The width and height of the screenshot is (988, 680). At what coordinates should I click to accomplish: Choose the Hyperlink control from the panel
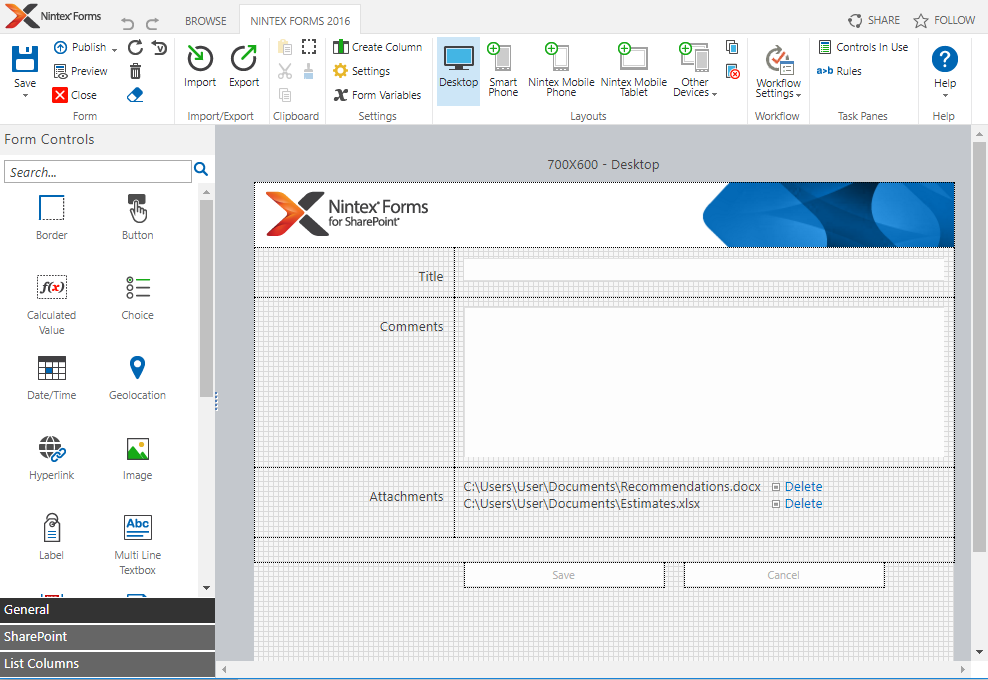coord(52,457)
